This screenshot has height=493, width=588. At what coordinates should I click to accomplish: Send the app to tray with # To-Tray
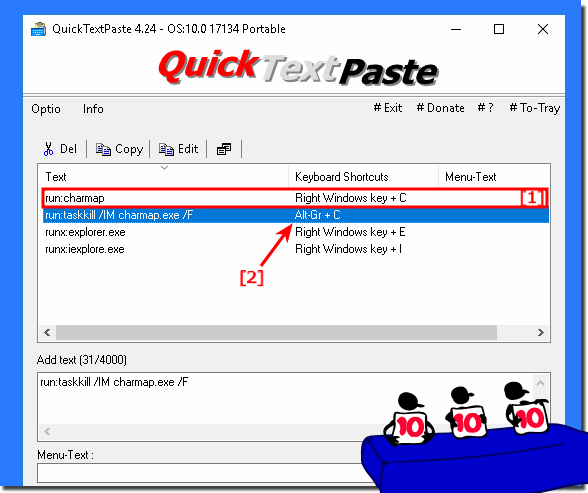pyautogui.click(x=535, y=108)
